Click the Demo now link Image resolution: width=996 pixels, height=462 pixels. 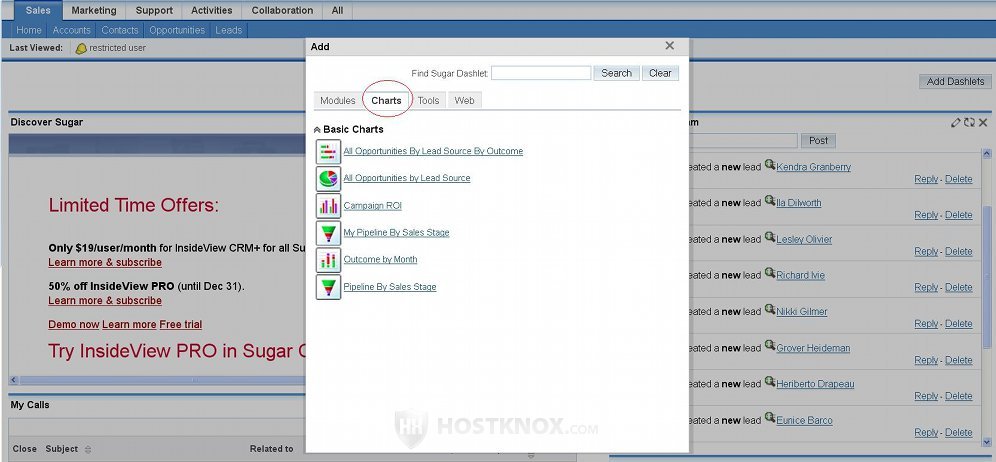pos(74,324)
